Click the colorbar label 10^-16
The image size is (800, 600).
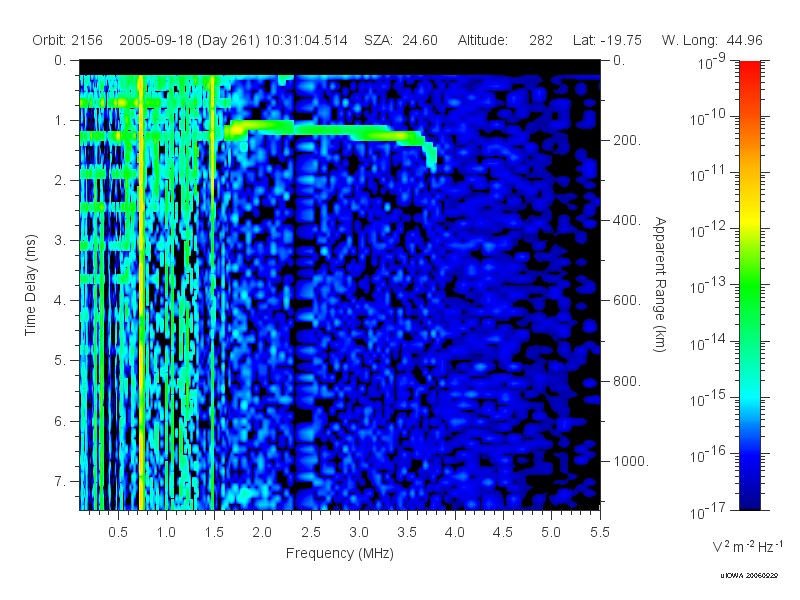click(708, 455)
